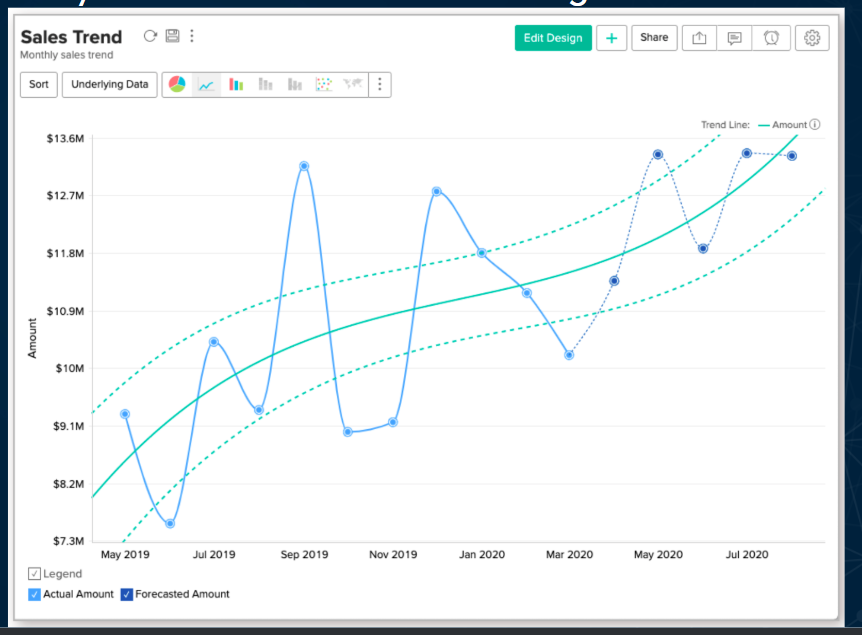This screenshot has height=635, width=862.
Task: Open the comments icon
Action: 734,38
